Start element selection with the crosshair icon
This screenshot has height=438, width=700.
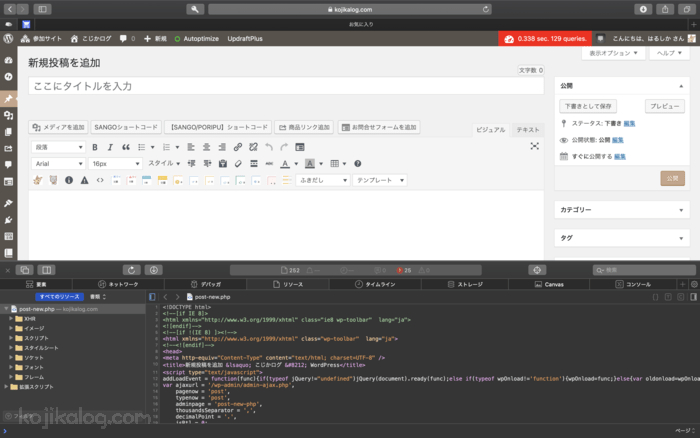[x=537, y=270]
